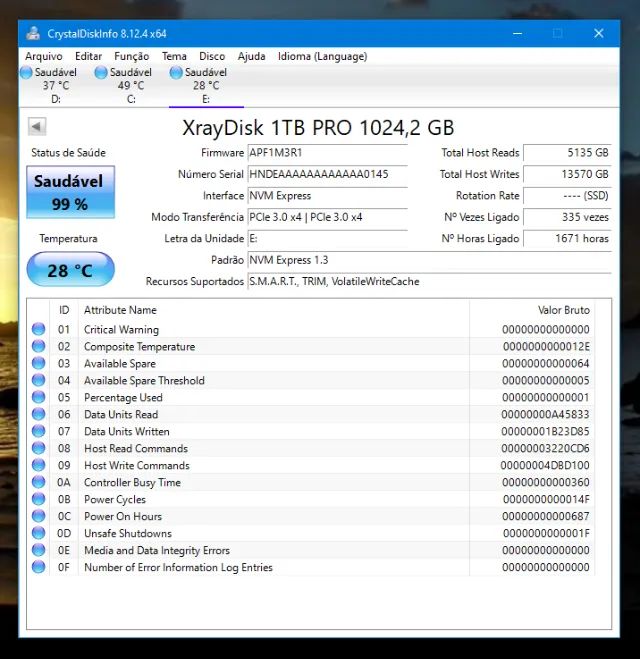
Task: Select the D: drive health orb
Action: pos(26,73)
